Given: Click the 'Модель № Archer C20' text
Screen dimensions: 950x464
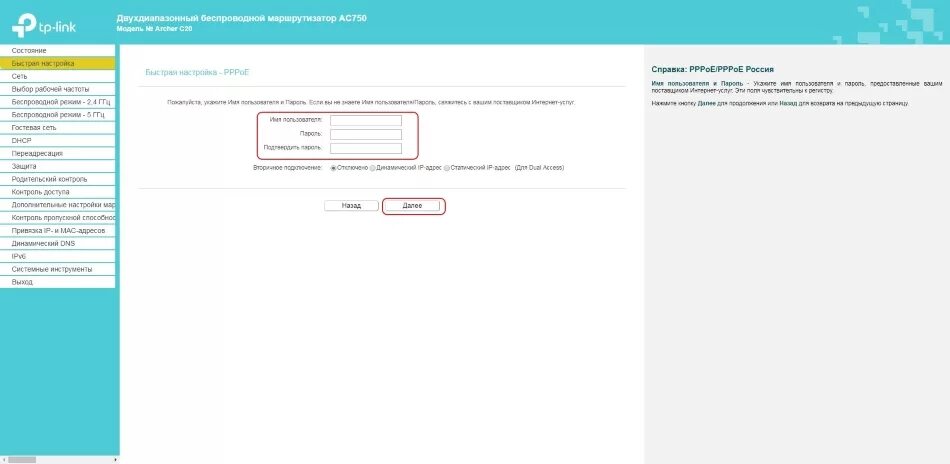Looking at the screenshot, I should click(154, 28).
